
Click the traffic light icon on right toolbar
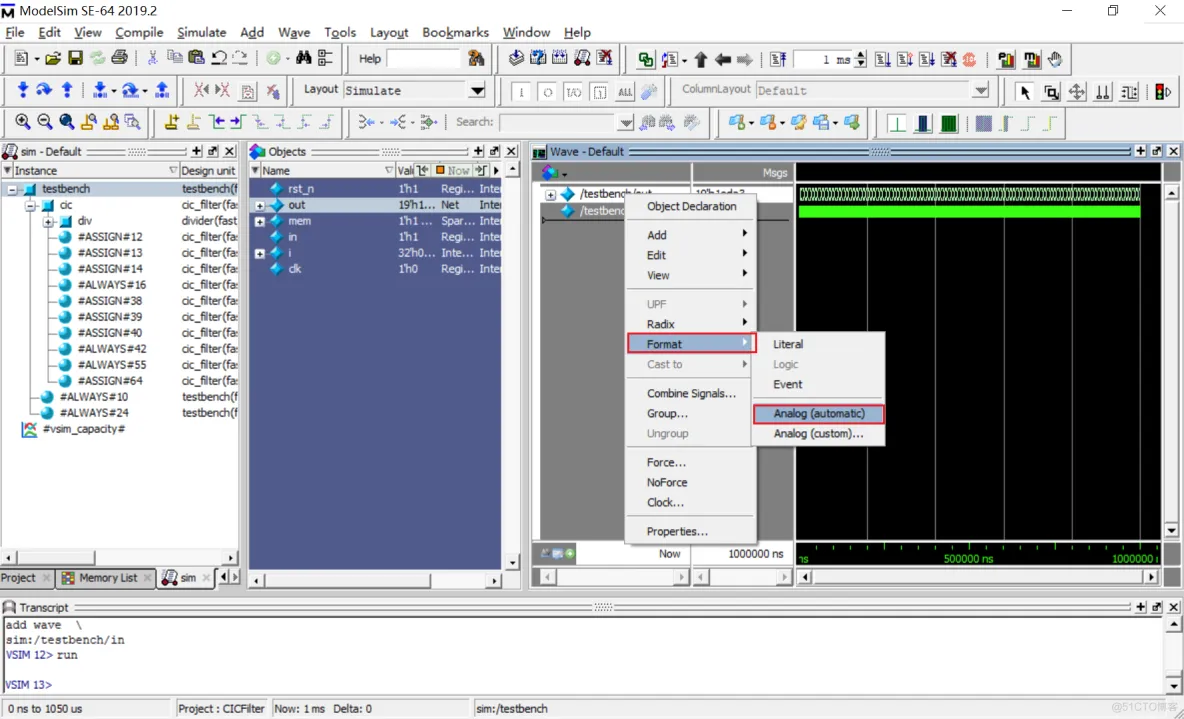(x=1163, y=92)
